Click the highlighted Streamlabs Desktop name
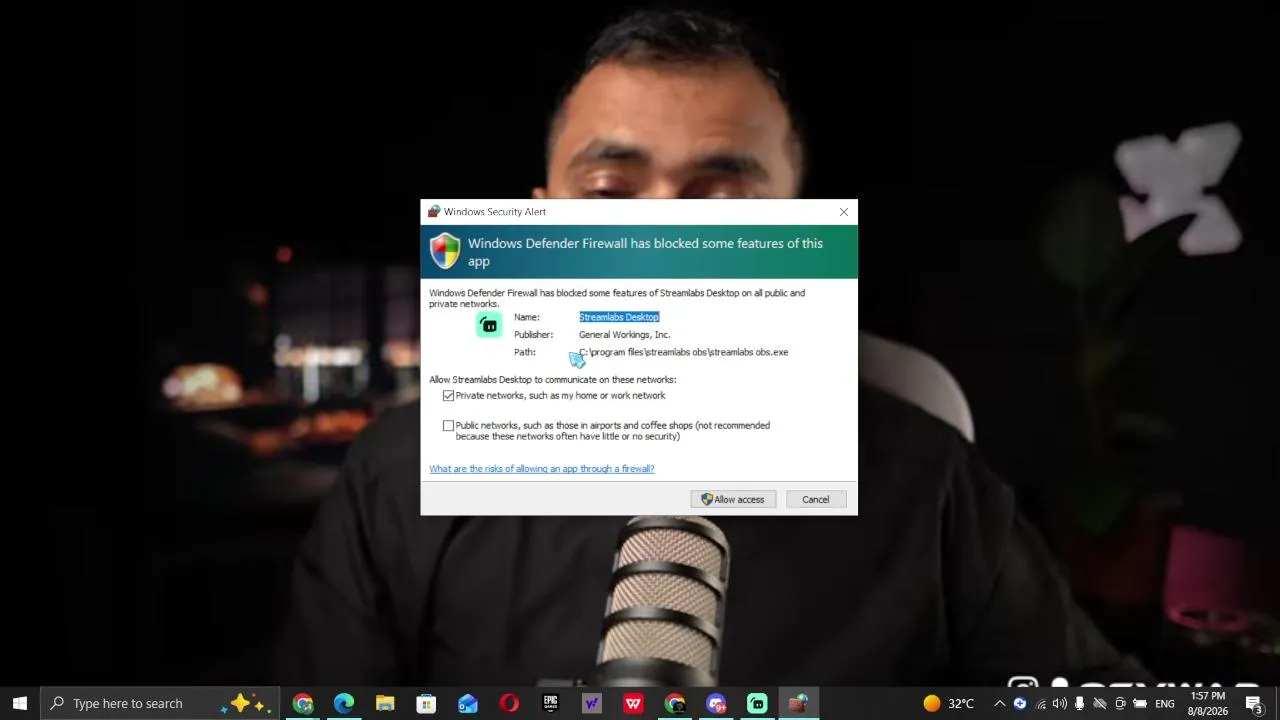This screenshot has height=720, width=1280. [619, 317]
